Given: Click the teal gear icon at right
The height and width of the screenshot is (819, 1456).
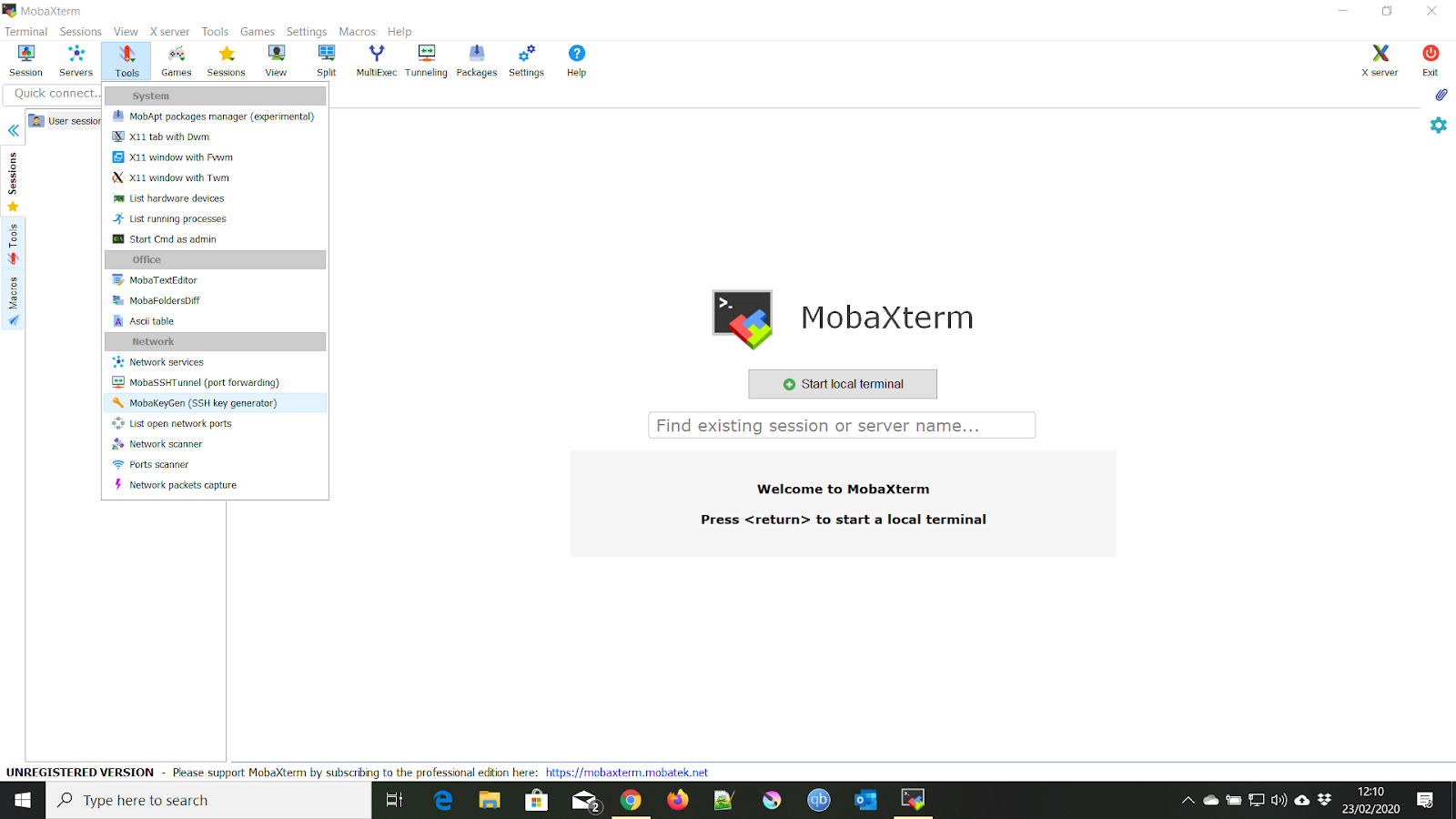Looking at the screenshot, I should (x=1438, y=125).
